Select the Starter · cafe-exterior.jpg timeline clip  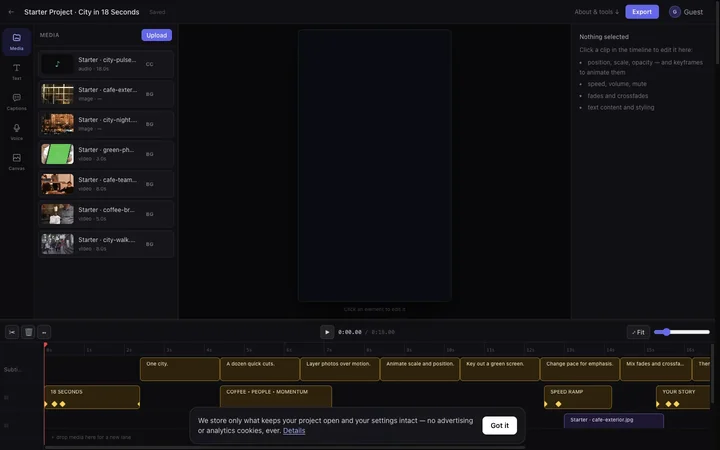[x=614, y=421]
